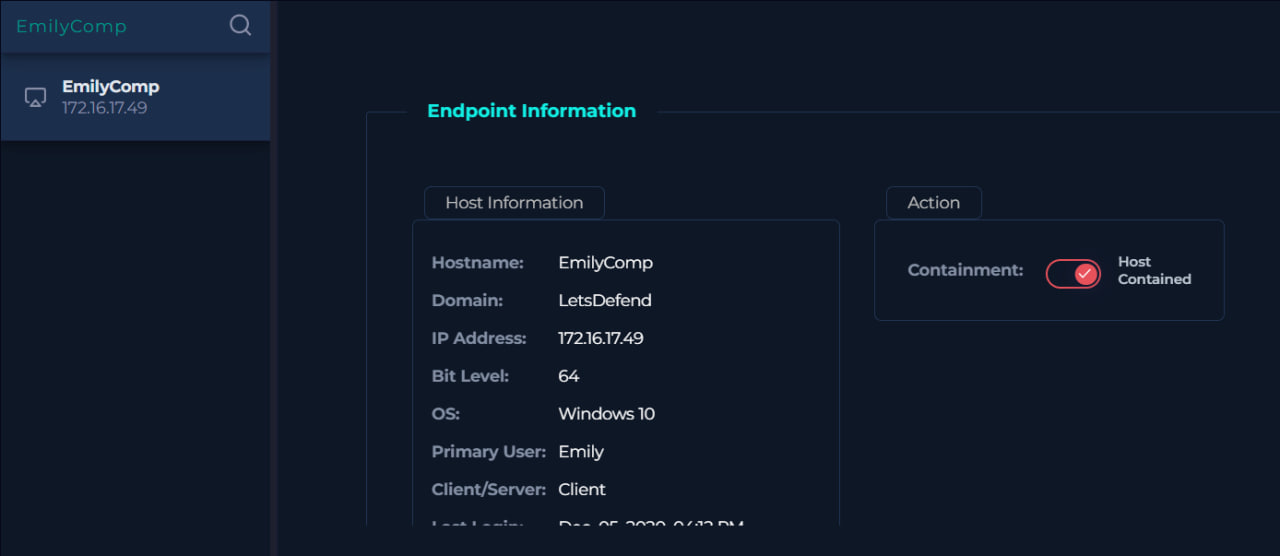
Task: Click the Host Contained status text
Action: pyautogui.click(x=1154, y=271)
